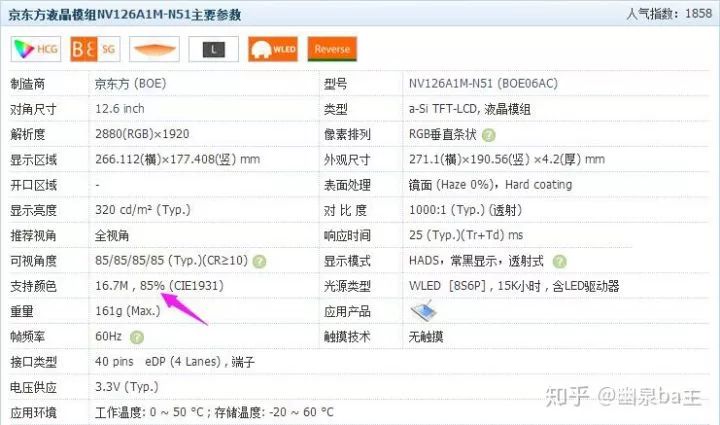Click the 光源类型 row label
The height and width of the screenshot is (425, 720).
[347, 286]
